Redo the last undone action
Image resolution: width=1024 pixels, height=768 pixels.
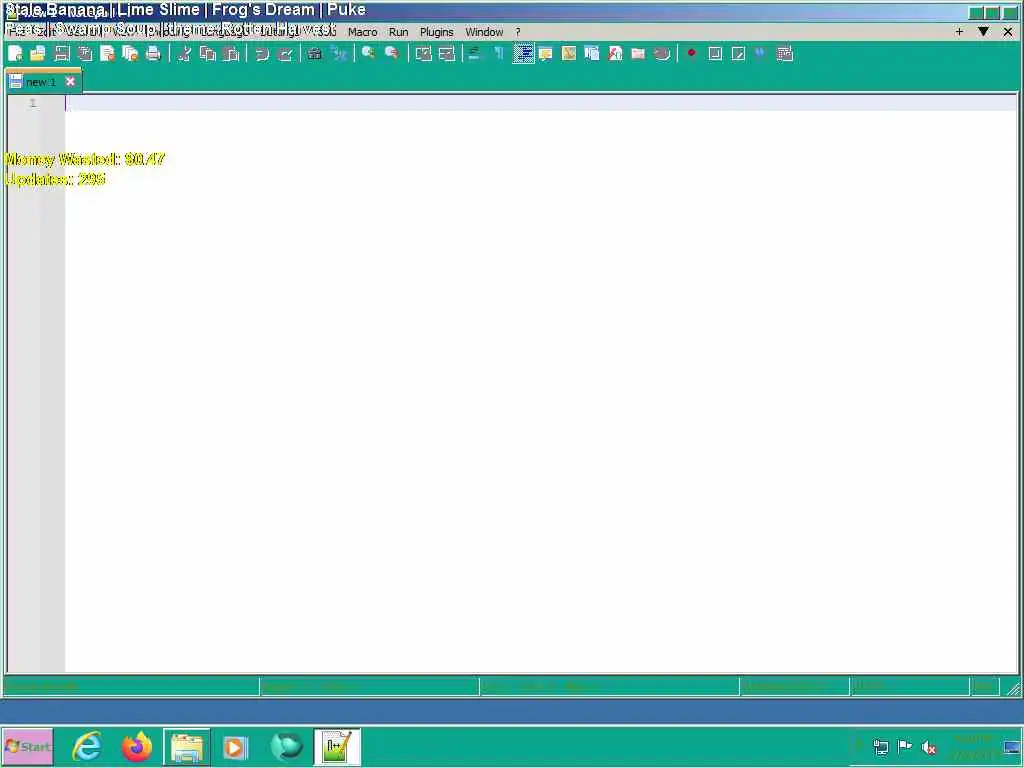point(285,54)
